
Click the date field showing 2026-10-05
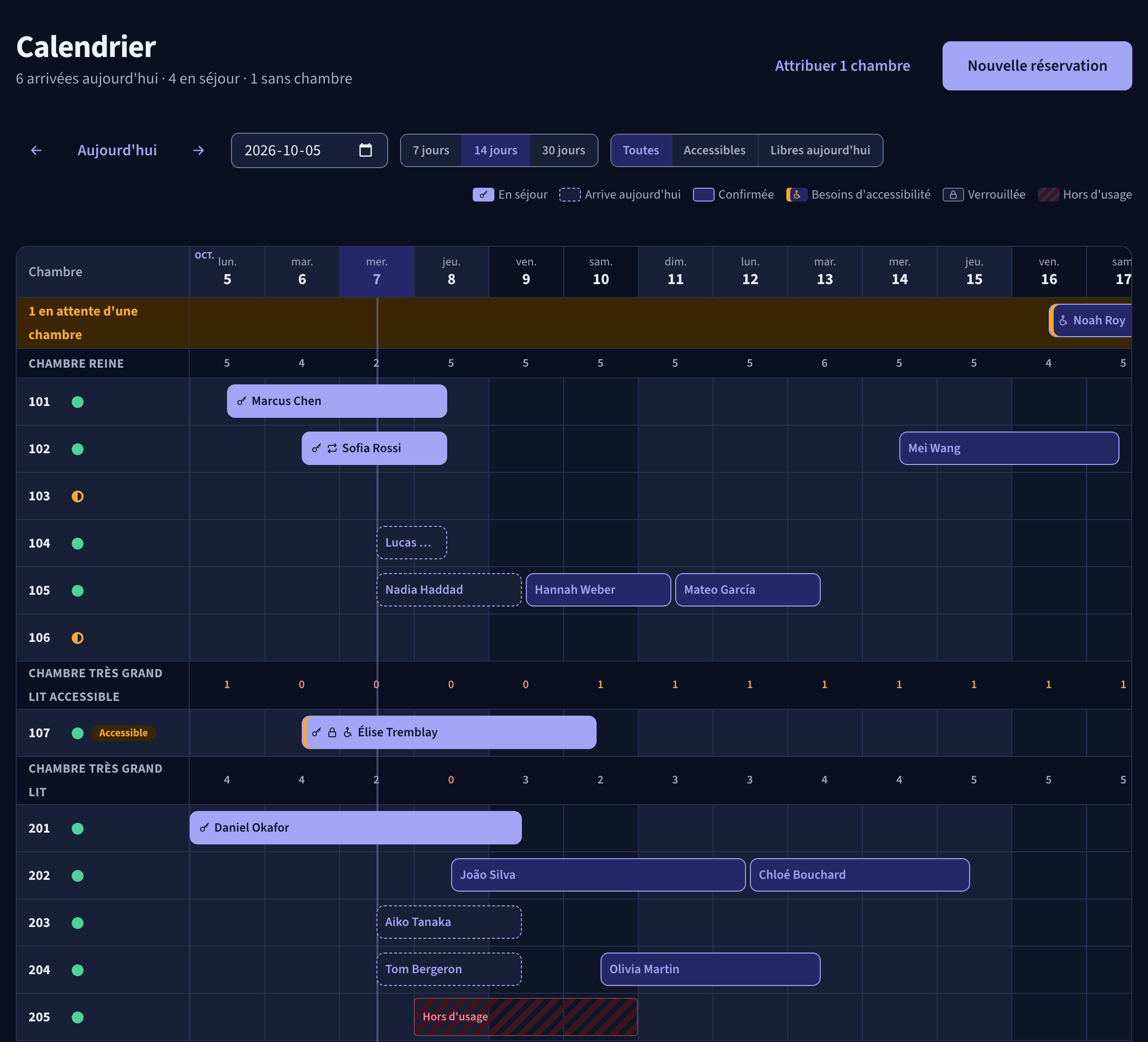(309, 150)
